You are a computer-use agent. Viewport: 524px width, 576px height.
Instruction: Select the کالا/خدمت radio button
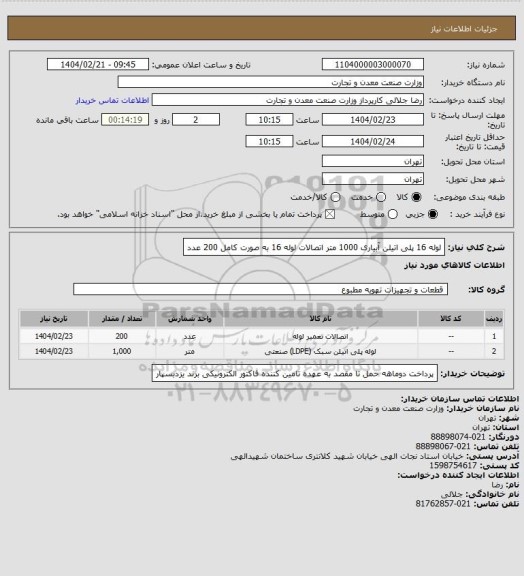click(335, 197)
